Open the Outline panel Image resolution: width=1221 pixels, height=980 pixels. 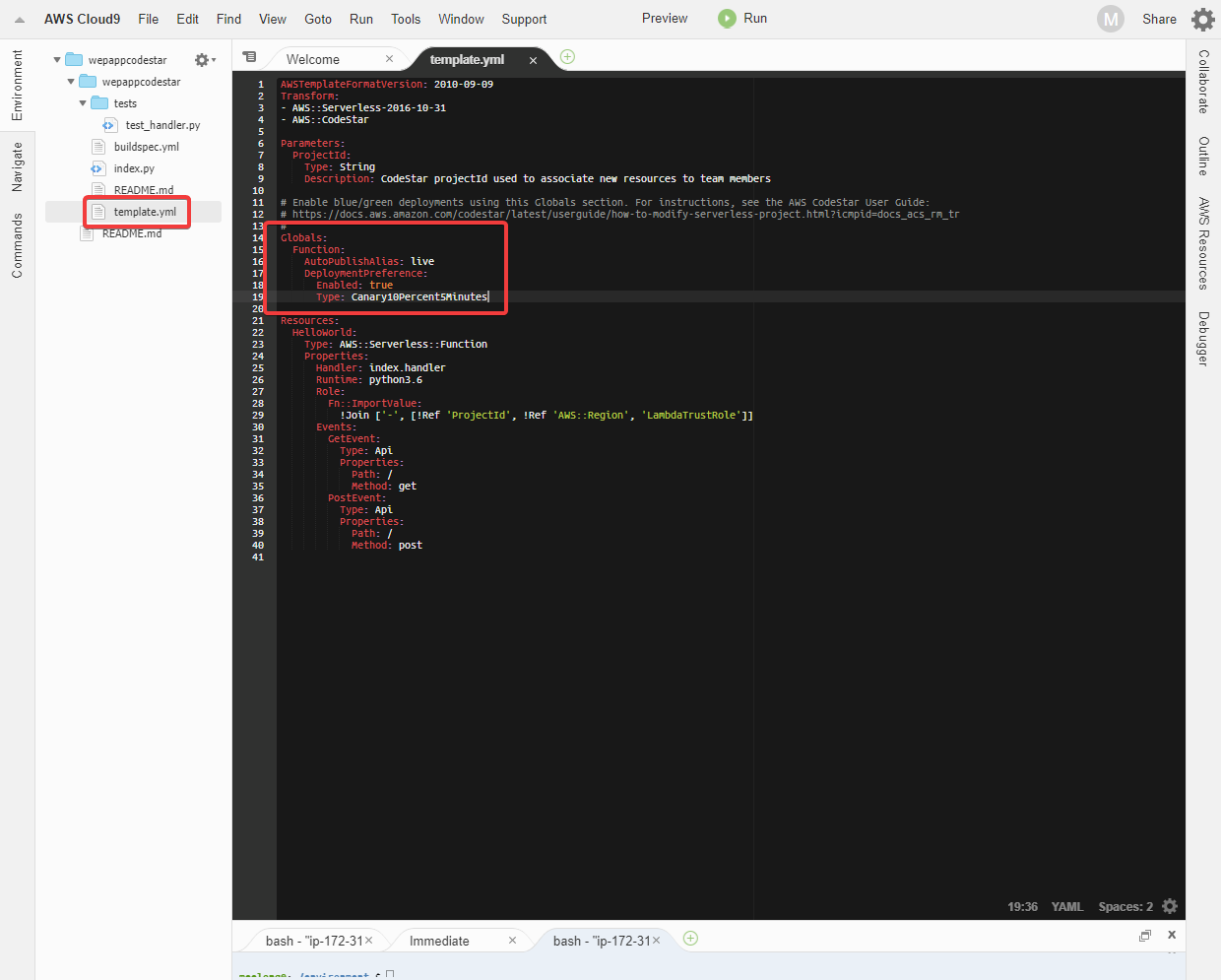point(1203,156)
